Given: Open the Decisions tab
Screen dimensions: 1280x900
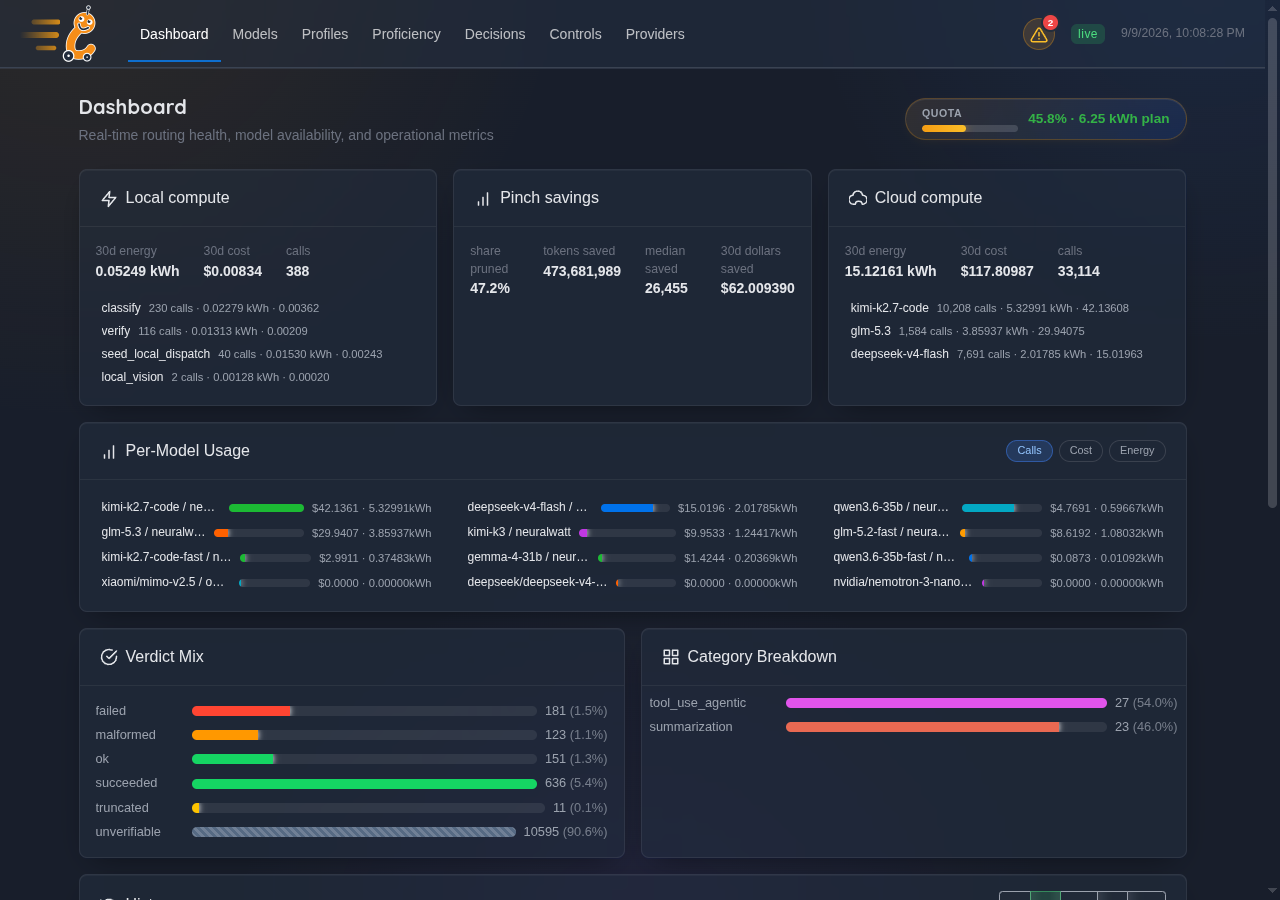Looking at the screenshot, I should [495, 34].
